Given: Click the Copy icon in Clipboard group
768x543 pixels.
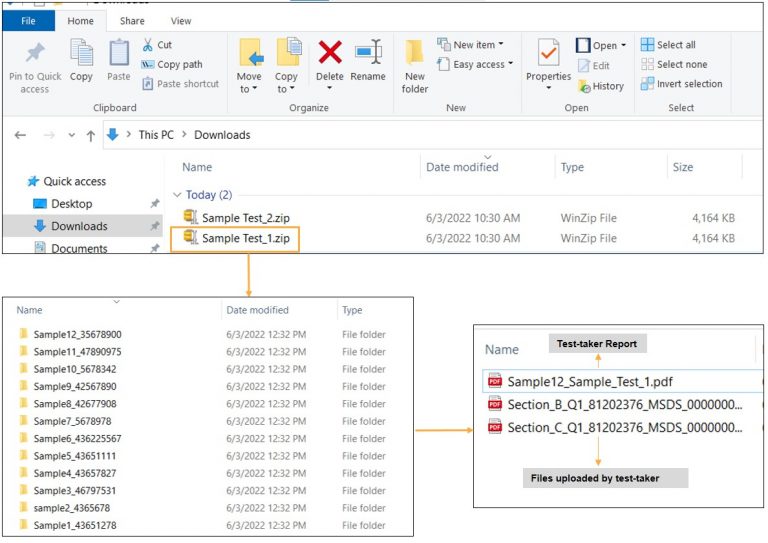Looking at the screenshot, I should tap(81, 54).
